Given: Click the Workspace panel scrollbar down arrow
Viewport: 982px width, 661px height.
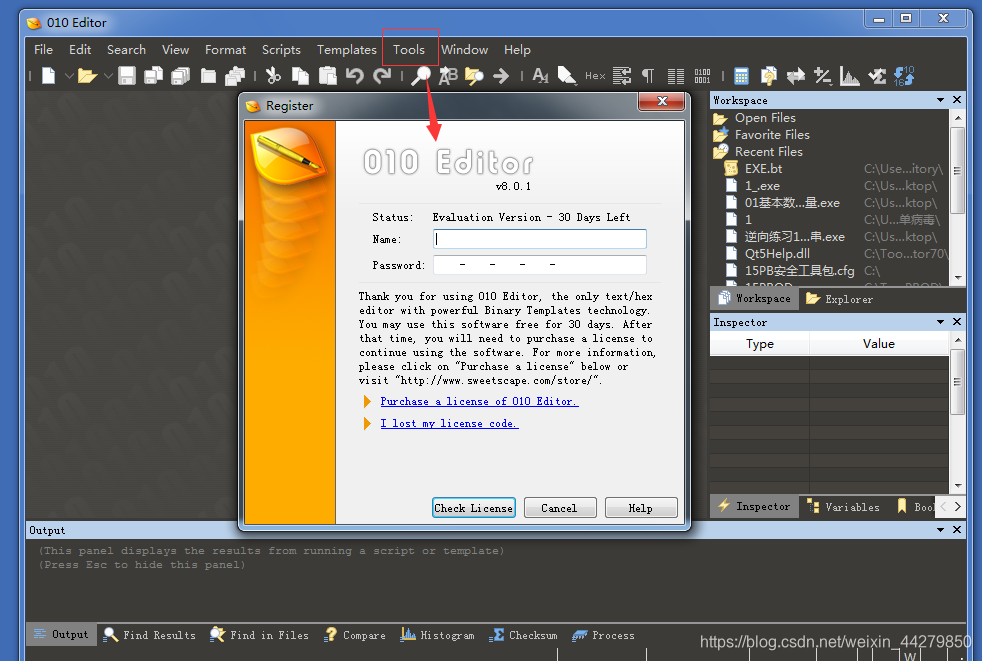Looking at the screenshot, I should click(958, 278).
